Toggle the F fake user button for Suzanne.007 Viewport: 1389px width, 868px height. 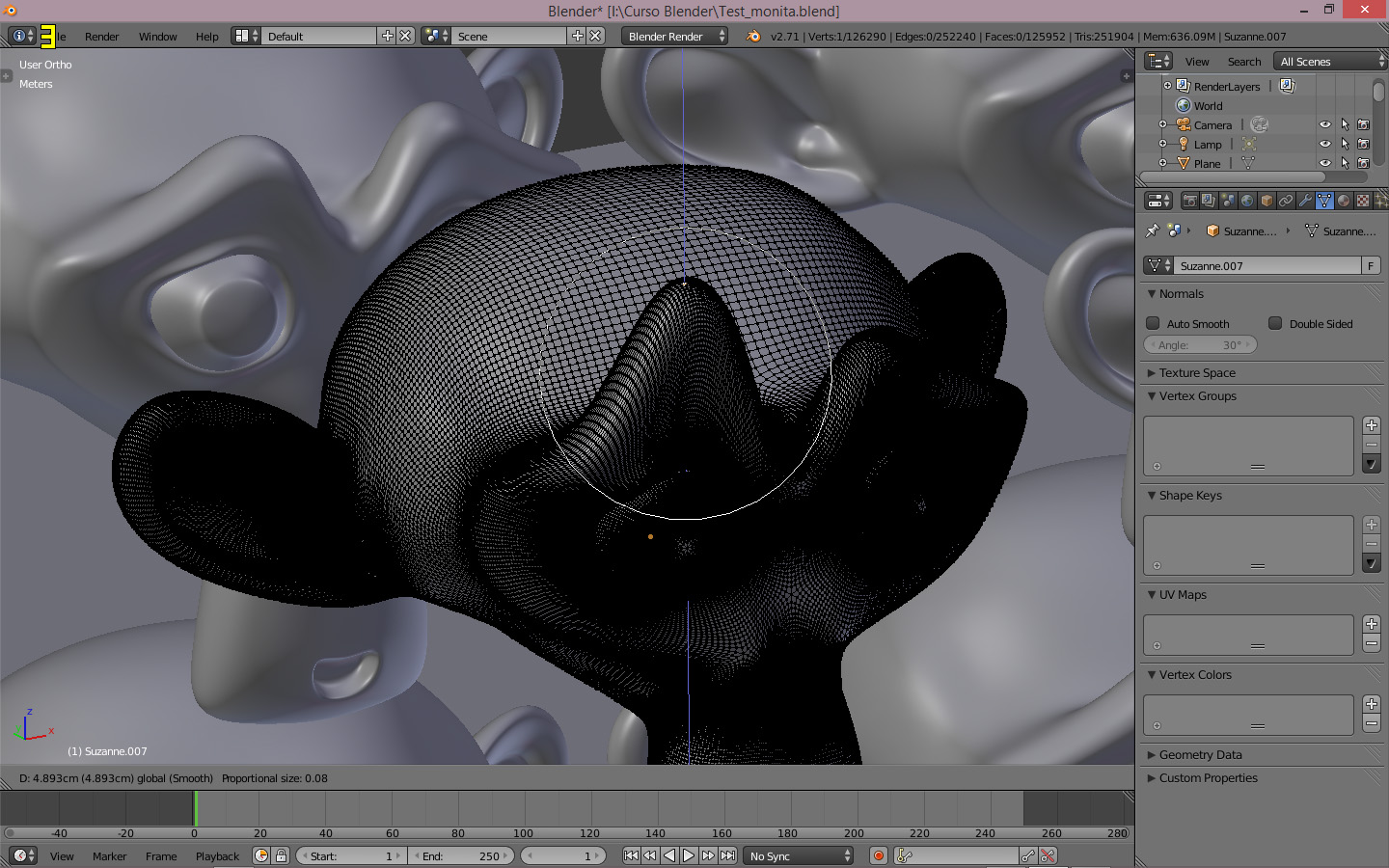[1371, 265]
